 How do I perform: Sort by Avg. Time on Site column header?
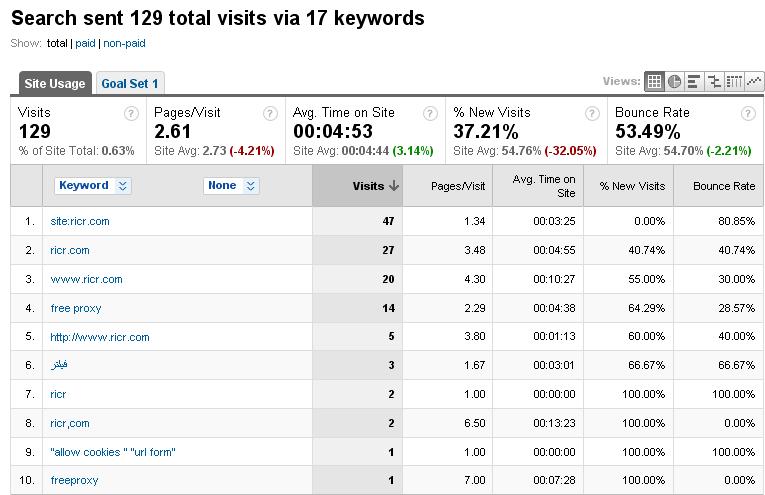click(538, 186)
